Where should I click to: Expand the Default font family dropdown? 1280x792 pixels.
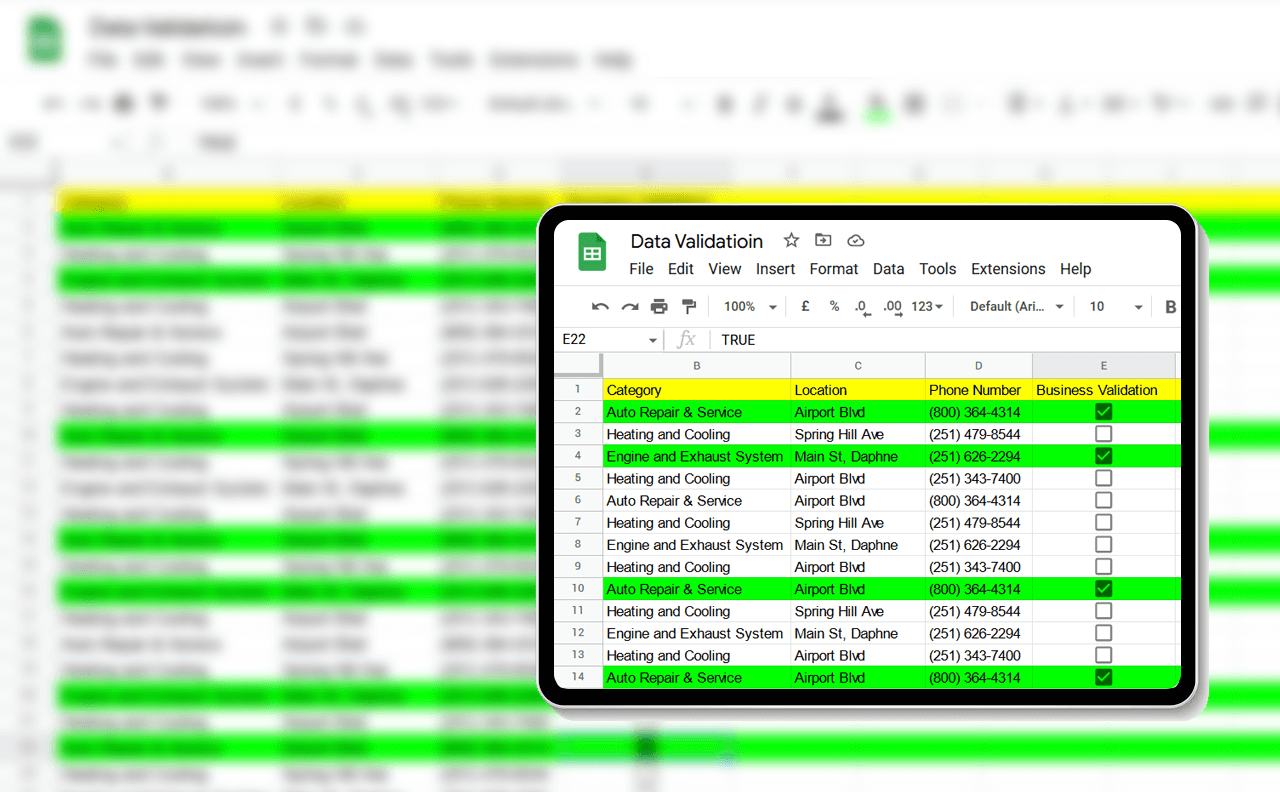point(1016,307)
